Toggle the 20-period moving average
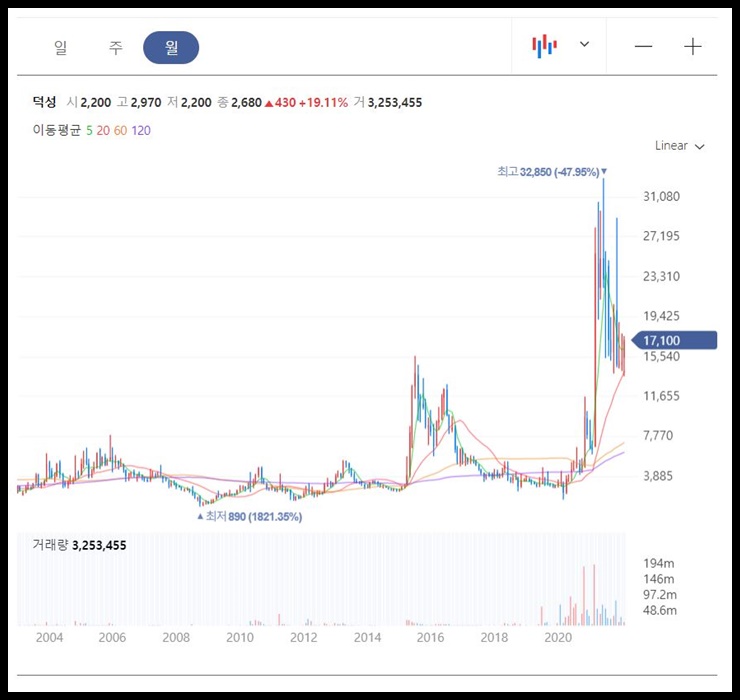 click(x=103, y=131)
